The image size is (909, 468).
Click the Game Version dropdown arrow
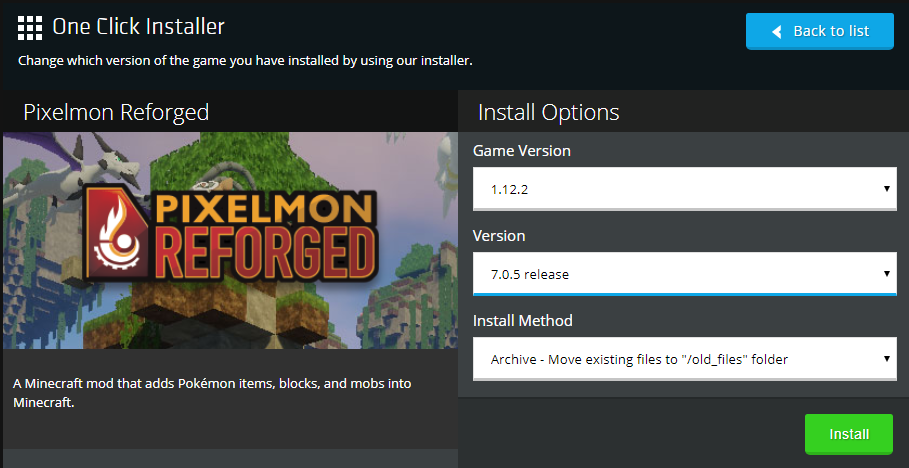(886, 189)
